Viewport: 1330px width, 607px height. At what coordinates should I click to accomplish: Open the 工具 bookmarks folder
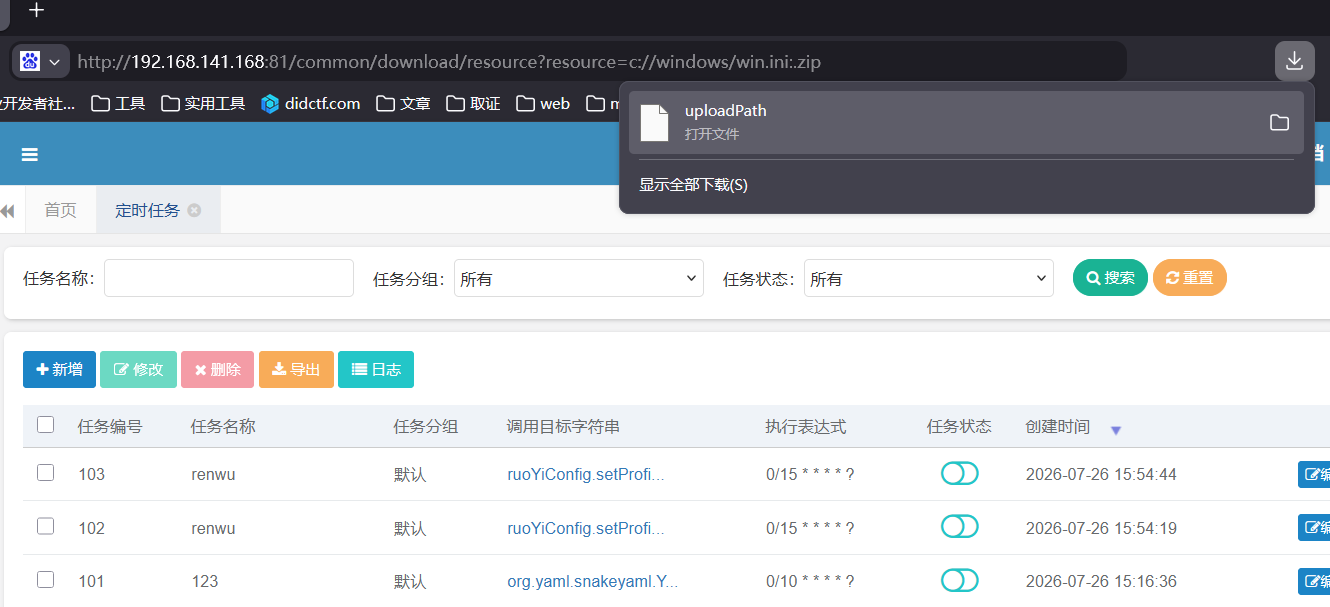(x=118, y=103)
